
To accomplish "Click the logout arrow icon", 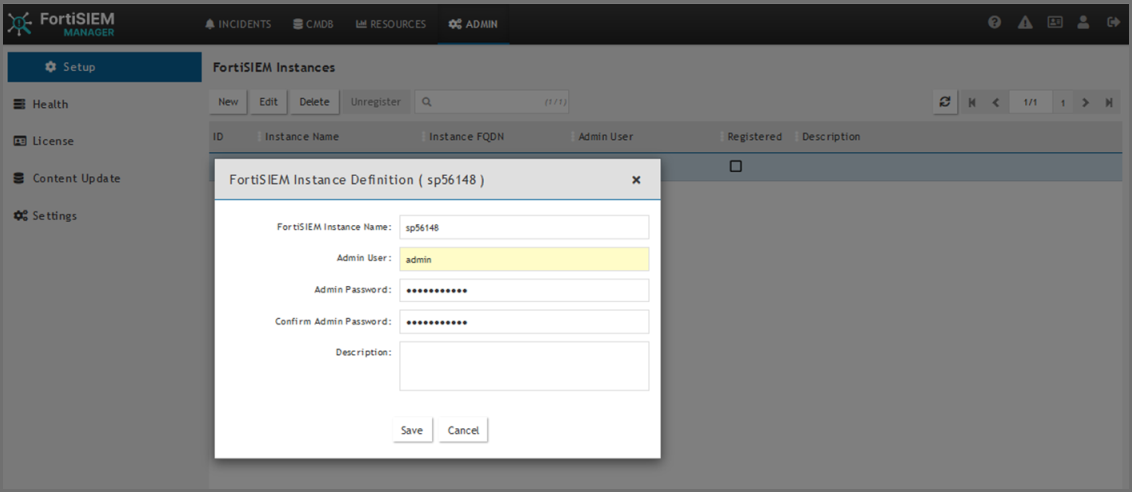I will pos(1113,23).
